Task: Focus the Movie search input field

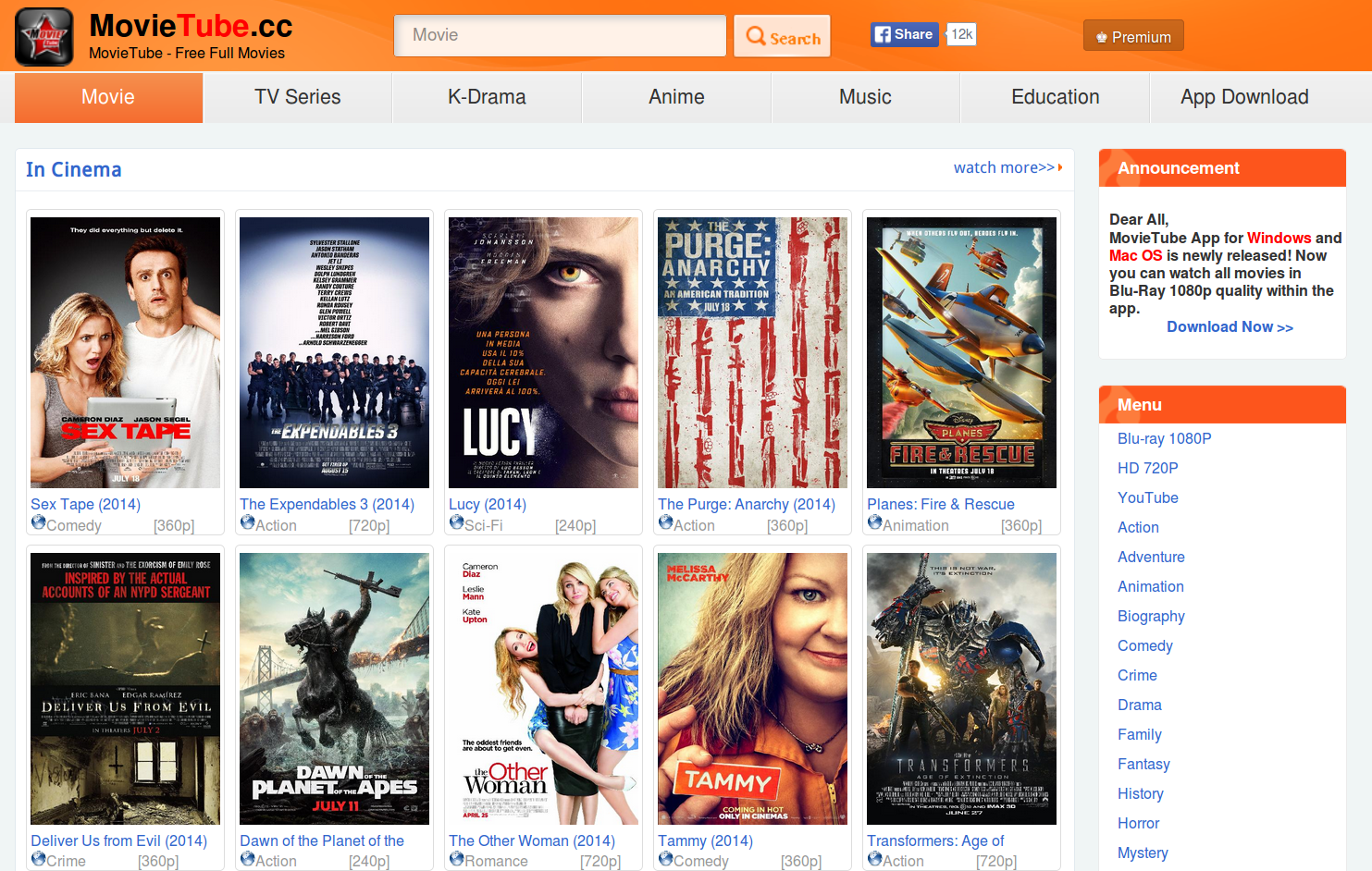Action: [560, 35]
